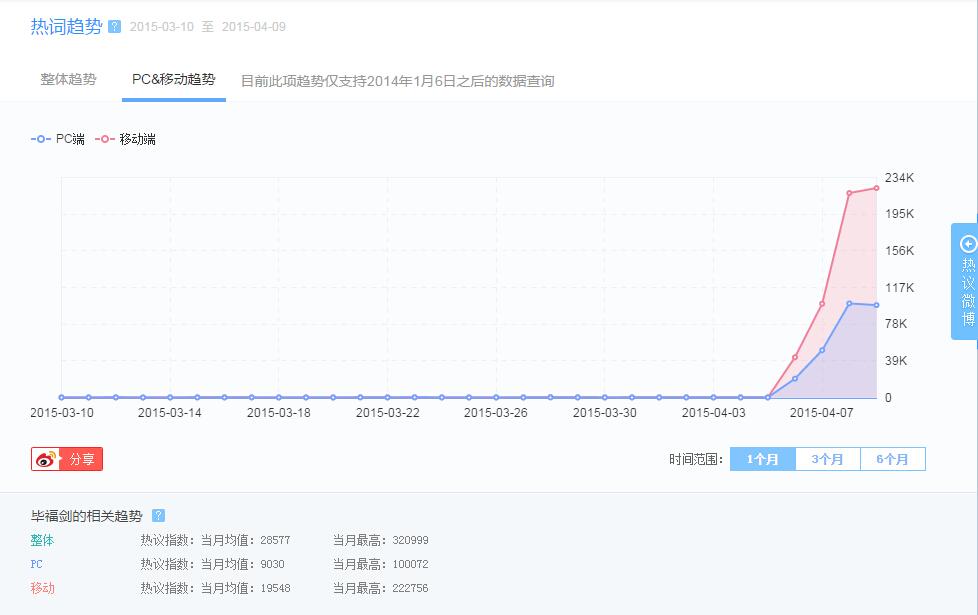978x615 pixels.
Task: Toggle the PC端 legend series
Action: (57, 139)
